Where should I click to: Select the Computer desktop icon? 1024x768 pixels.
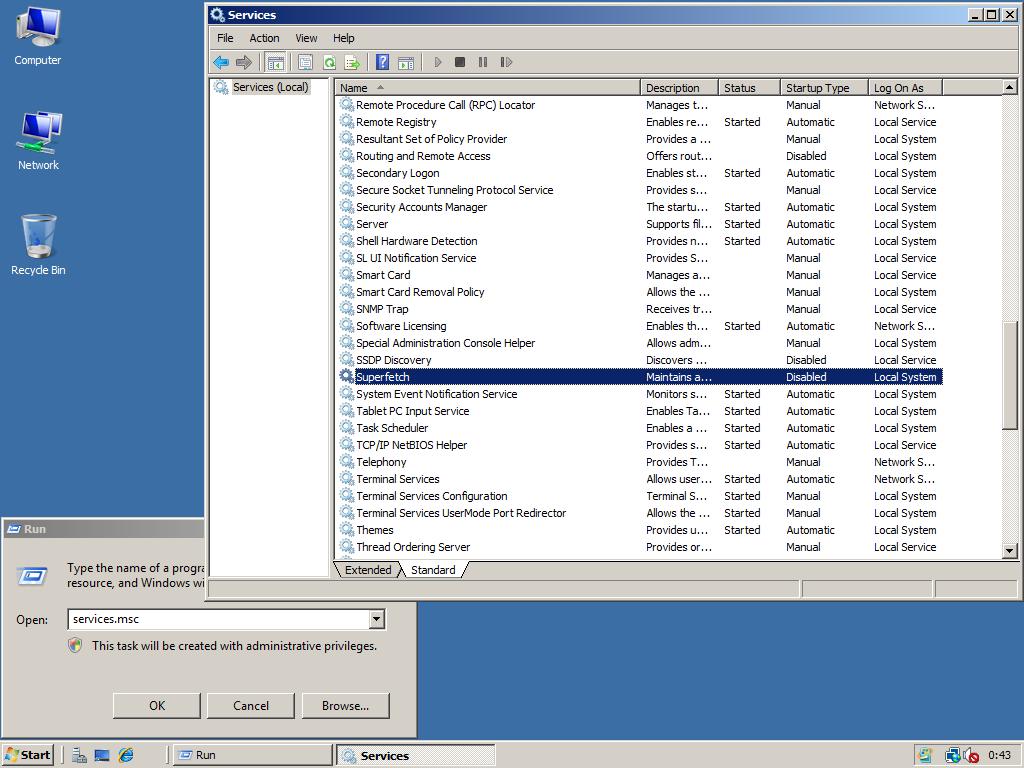coord(38,36)
